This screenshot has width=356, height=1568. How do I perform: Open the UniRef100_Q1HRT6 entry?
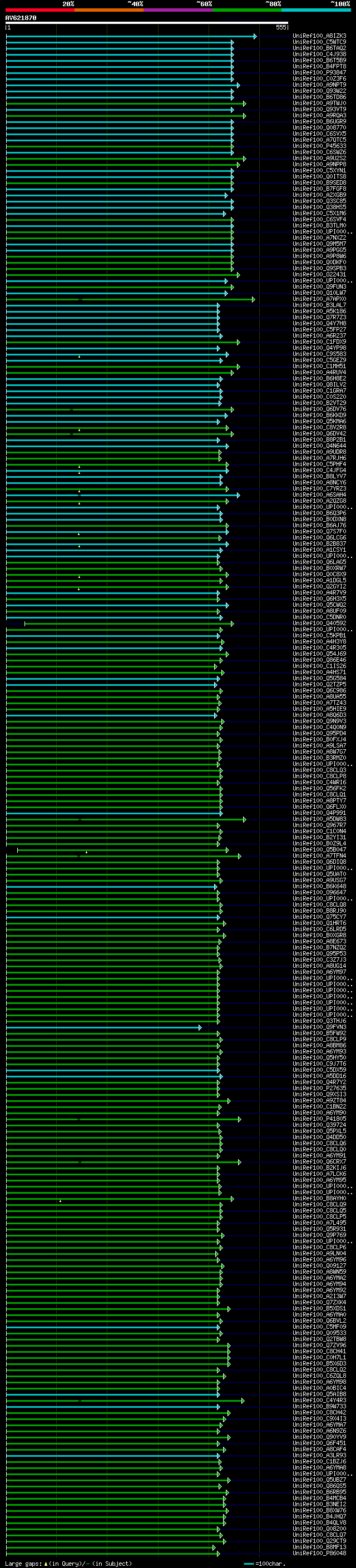point(319,923)
